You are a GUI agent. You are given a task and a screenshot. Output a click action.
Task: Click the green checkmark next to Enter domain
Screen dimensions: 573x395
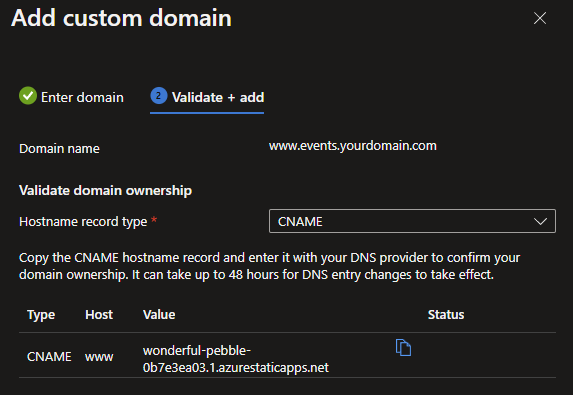[28, 96]
